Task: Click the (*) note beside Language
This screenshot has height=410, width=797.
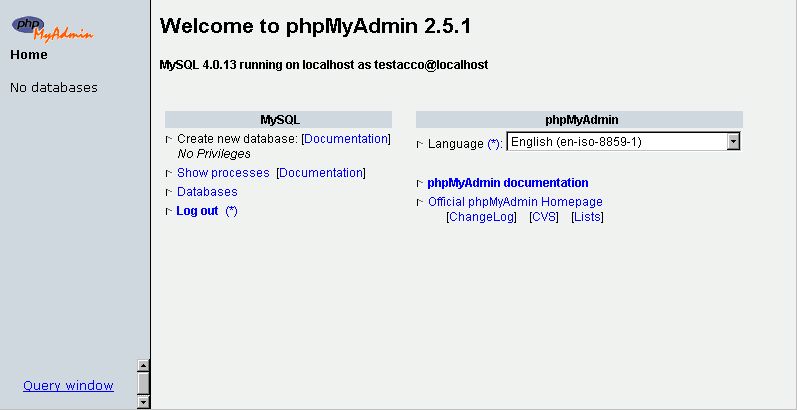Action: pos(494,144)
